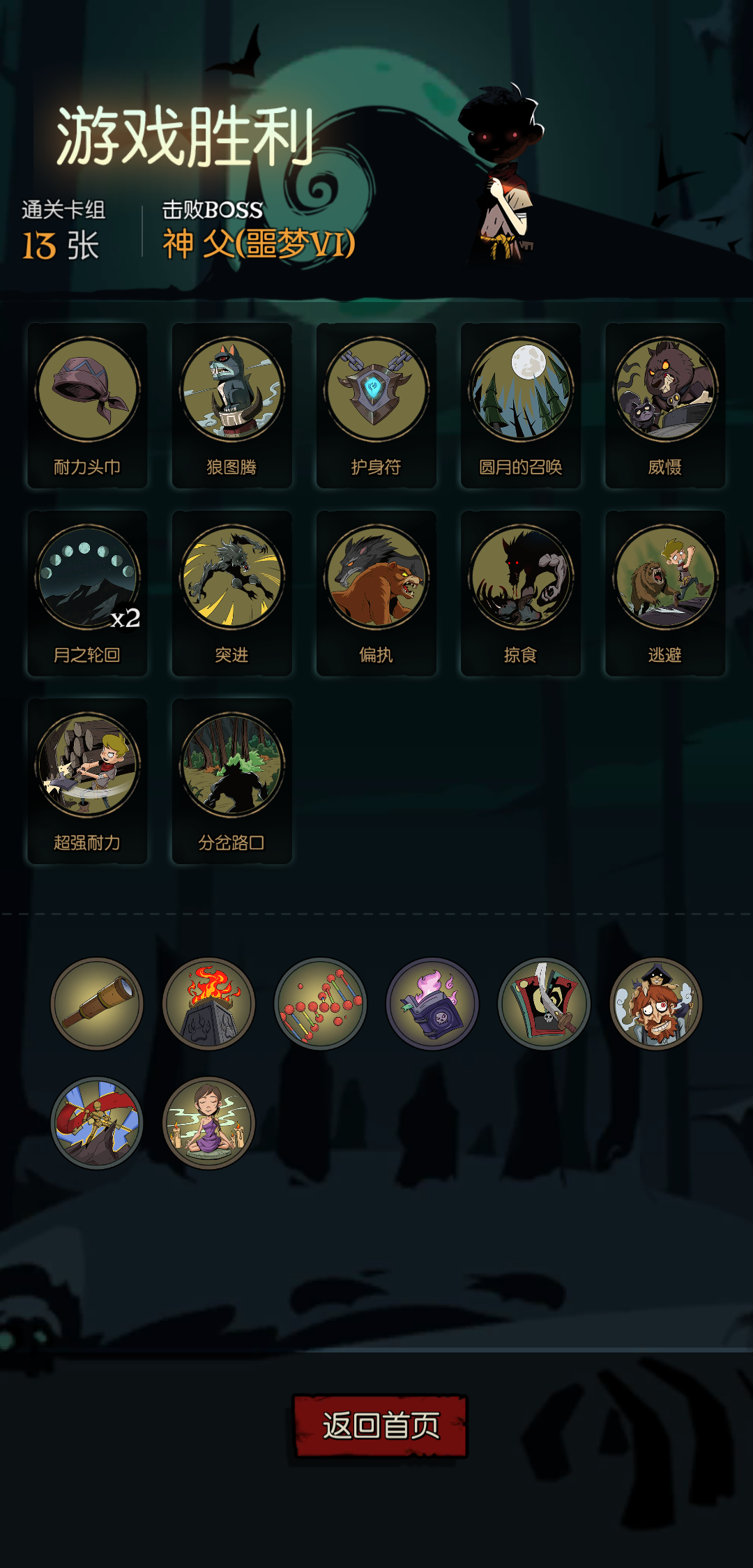Screen dimensions: 753x1568
Task: Tap the bearded pirate face relic
Action: click(656, 1004)
